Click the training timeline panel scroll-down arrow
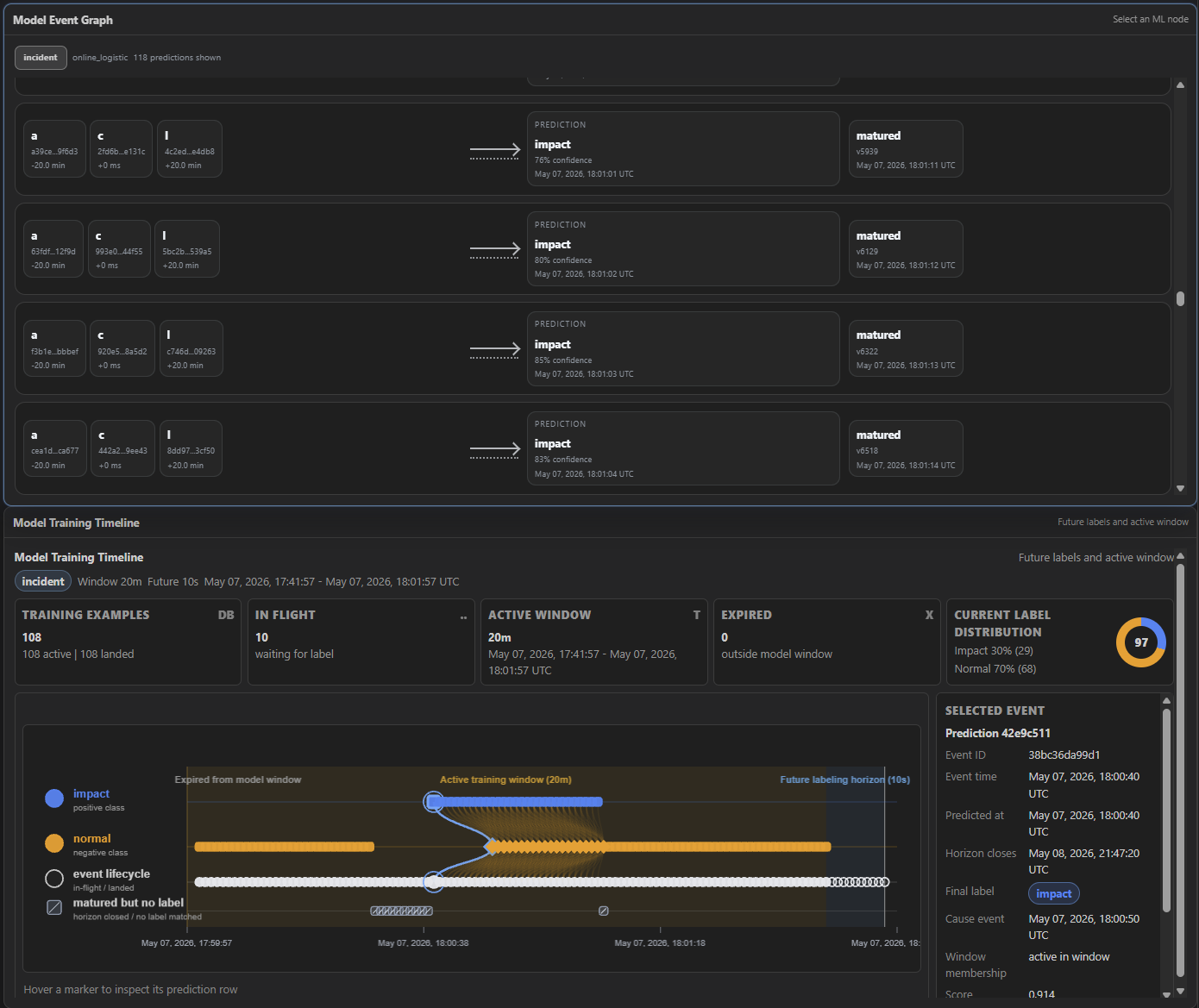The width and height of the screenshot is (1199, 1008). click(1180, 991)
